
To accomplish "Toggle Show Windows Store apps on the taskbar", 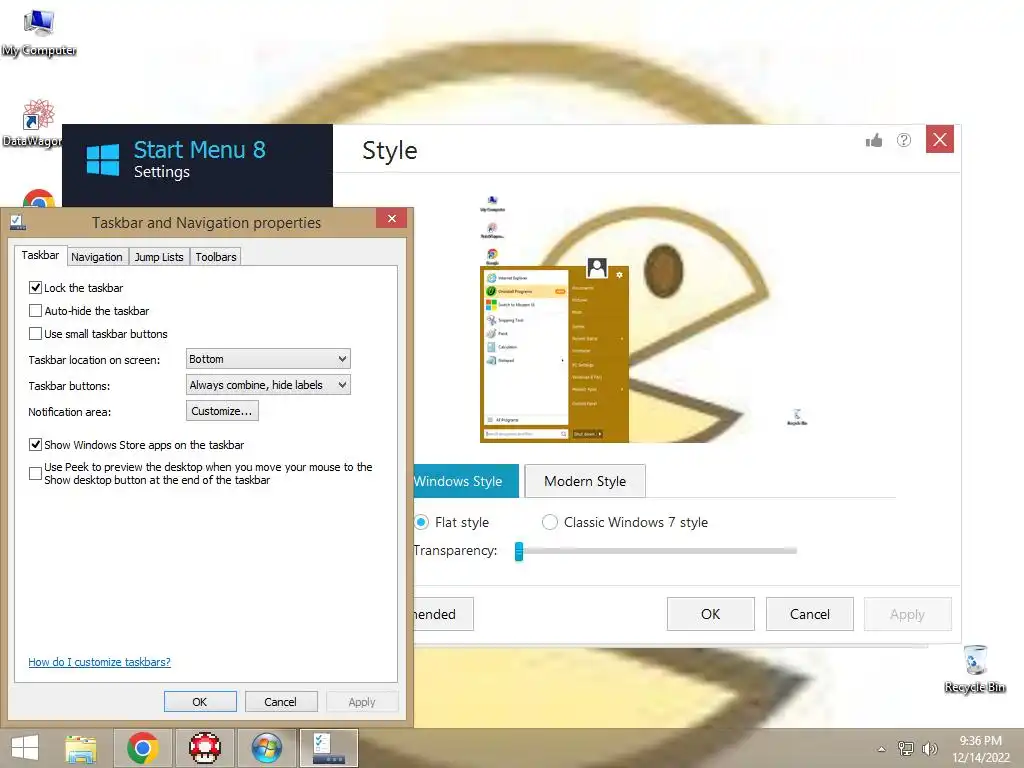I will point(36,445).
